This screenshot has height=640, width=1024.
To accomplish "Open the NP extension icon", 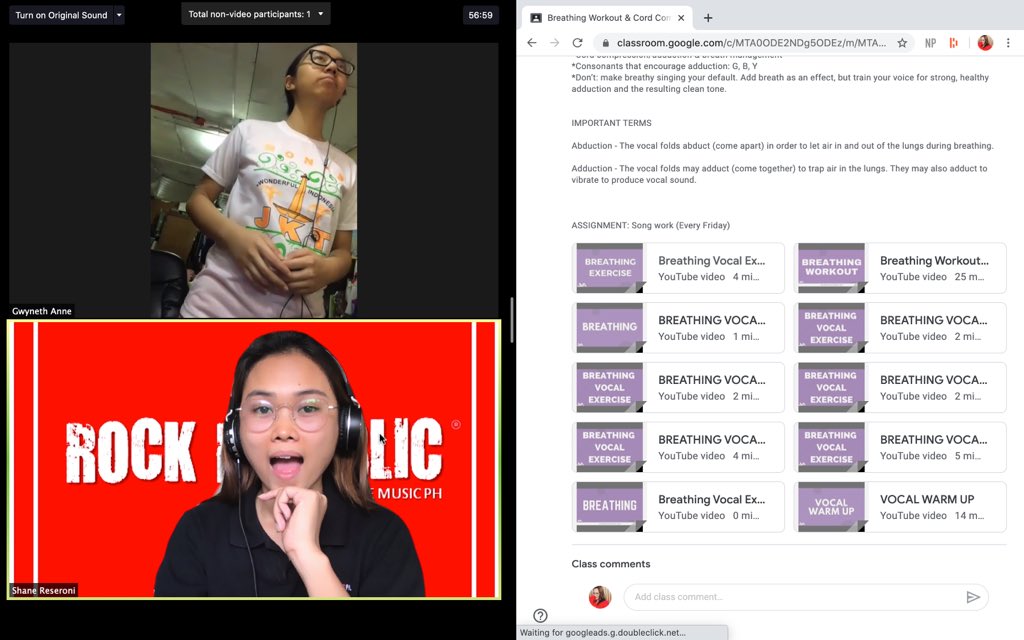I will click(x=931, y=43).
